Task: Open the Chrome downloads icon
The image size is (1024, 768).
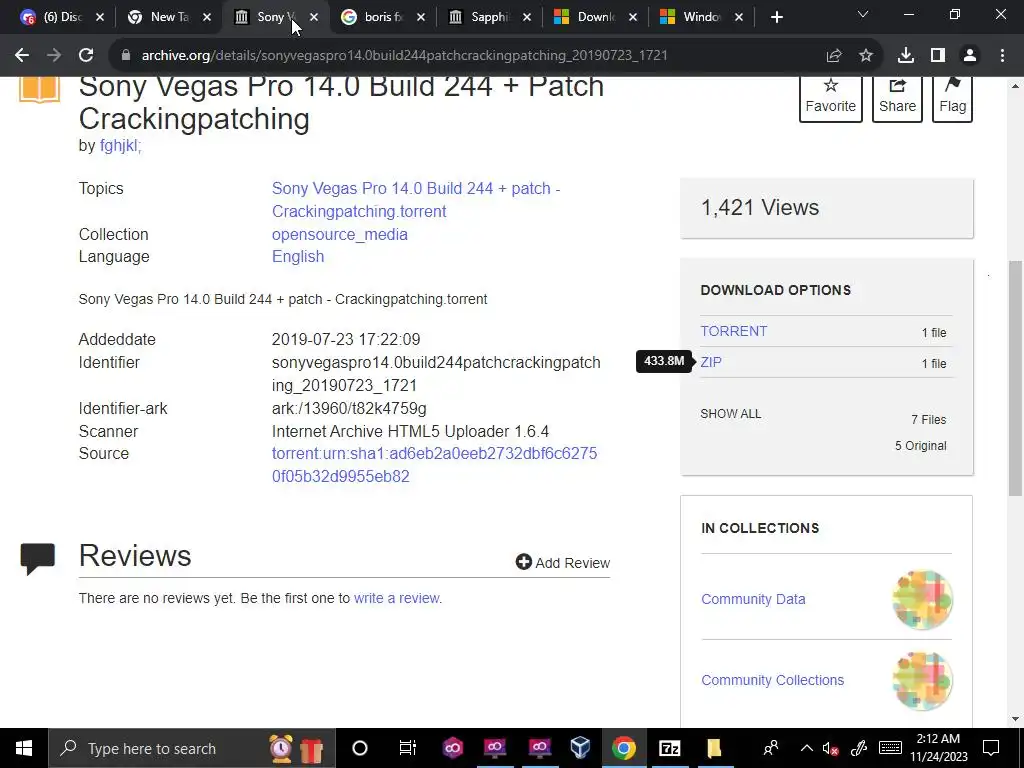Action: click(906, 56)
